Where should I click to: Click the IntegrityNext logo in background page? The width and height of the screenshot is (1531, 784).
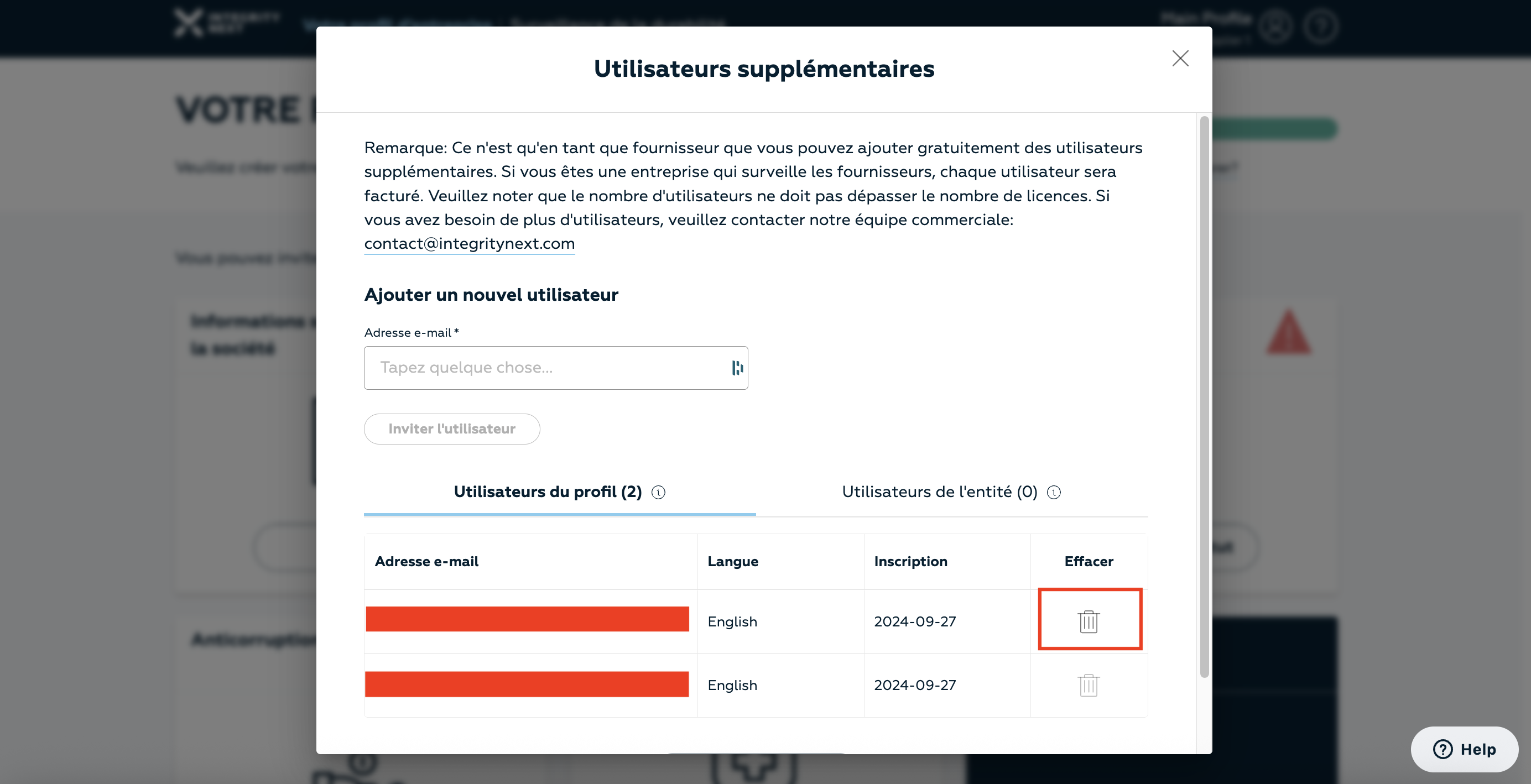226,23
